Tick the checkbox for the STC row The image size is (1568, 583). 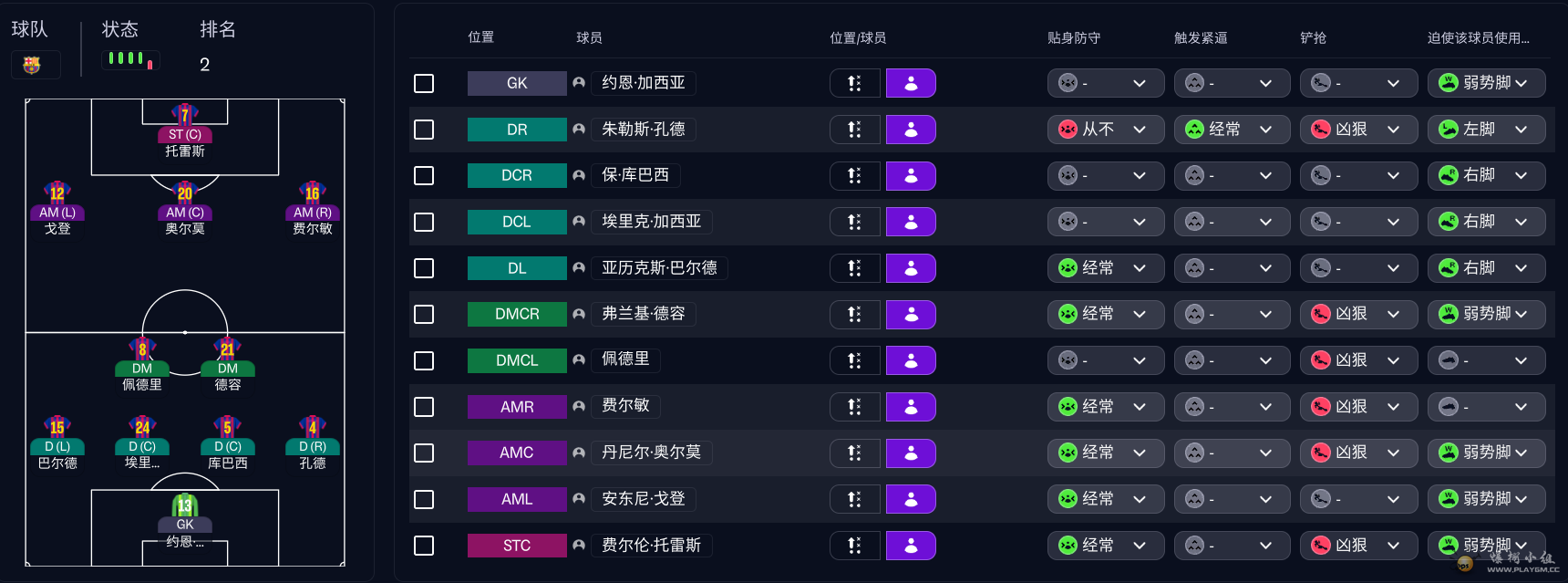pyautogui.click(x=424, y=546)
